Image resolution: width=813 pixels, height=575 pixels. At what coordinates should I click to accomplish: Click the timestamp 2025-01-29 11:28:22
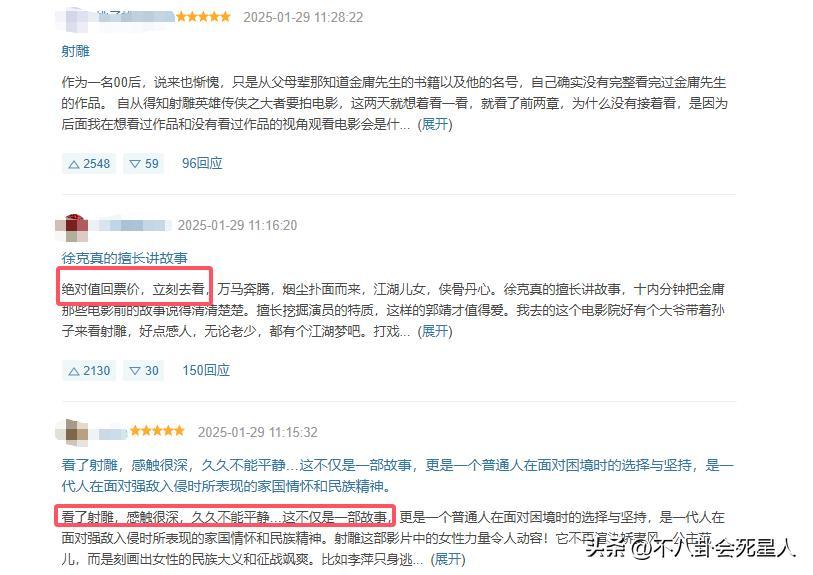(303, 18)
